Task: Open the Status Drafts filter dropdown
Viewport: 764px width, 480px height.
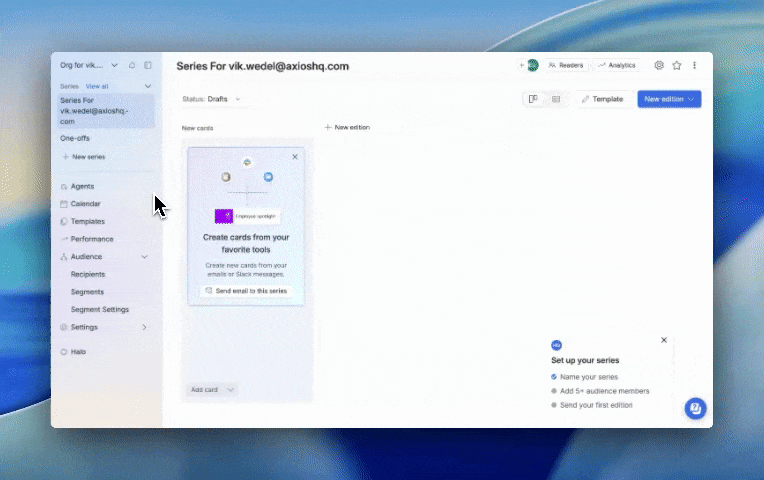Action: click(211, 99)
